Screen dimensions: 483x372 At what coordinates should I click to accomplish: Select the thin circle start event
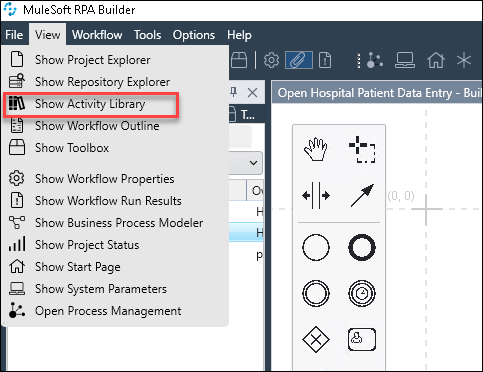[316, 247]
